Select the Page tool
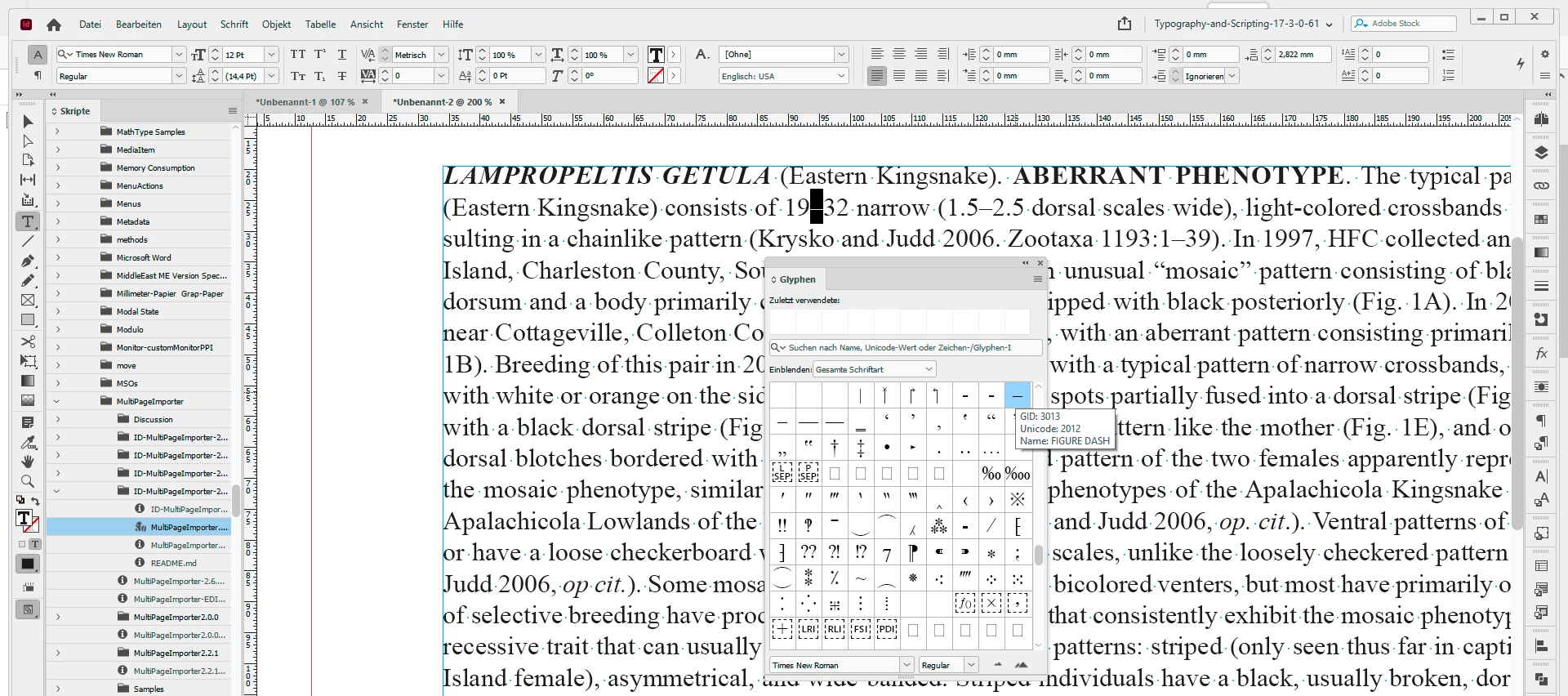The width and height of the screenshot is (1568, 696). pyautogui.click(x=28, y=160)
